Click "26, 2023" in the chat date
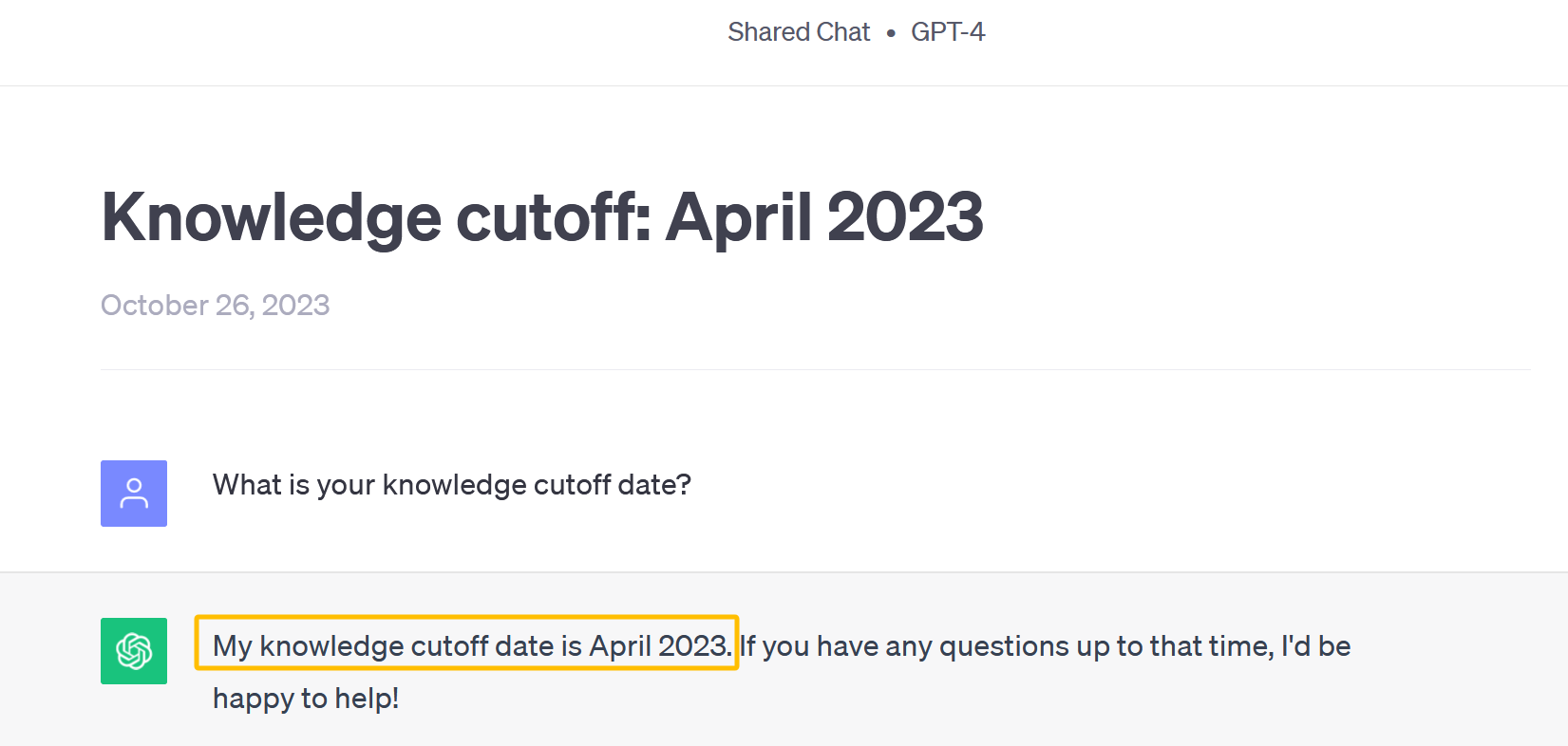Viewport: 1568px width, 746px height. pyautogui.click(x=273, y=306)
